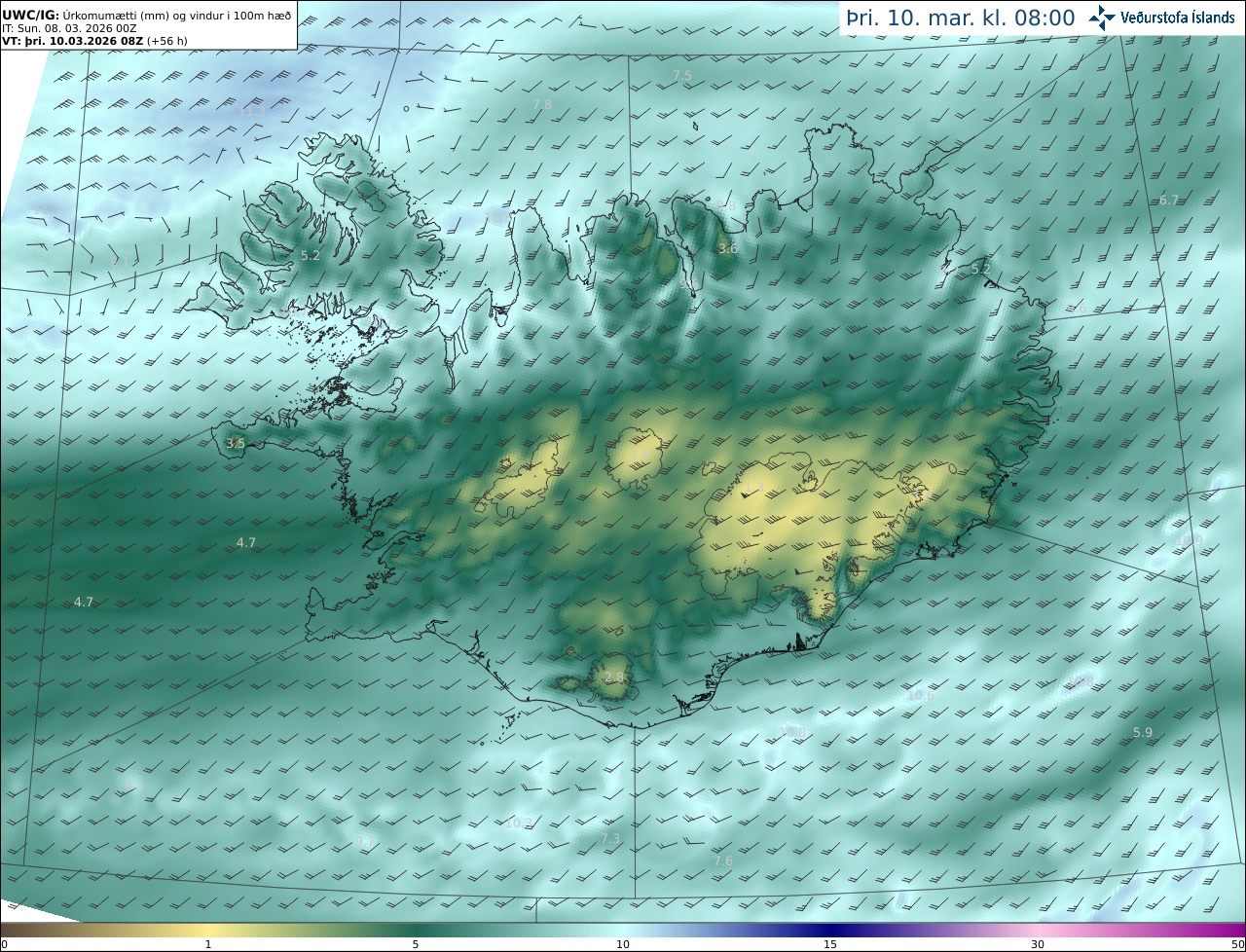Click the Veðurstofa Íslands logo
The height and width of the screenshot is (952, 1246).
pyautogui.click(x=1161, y=18)
